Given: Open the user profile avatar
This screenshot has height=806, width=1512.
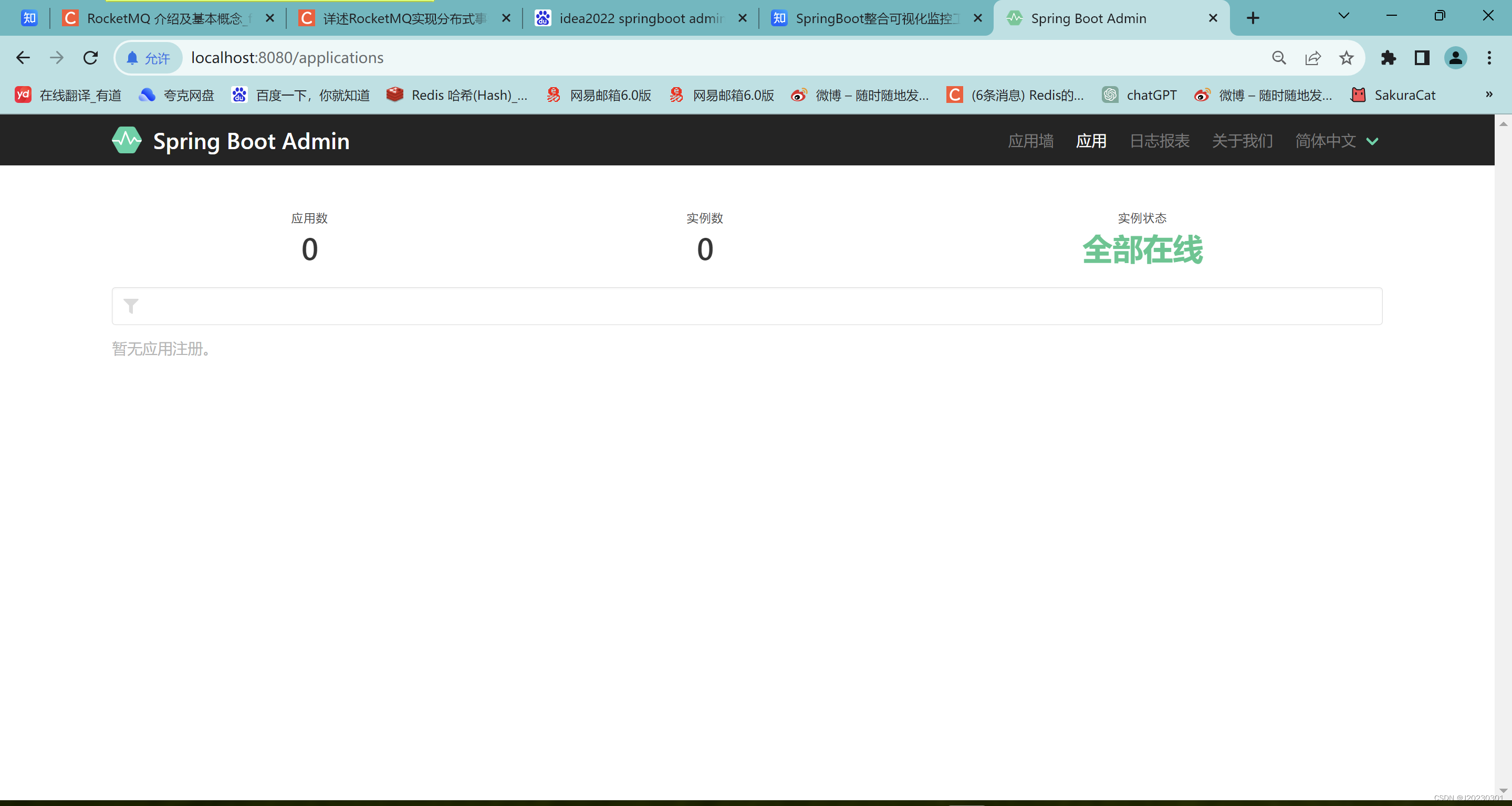Looking at the screenshot, I should pos(1455,58).
